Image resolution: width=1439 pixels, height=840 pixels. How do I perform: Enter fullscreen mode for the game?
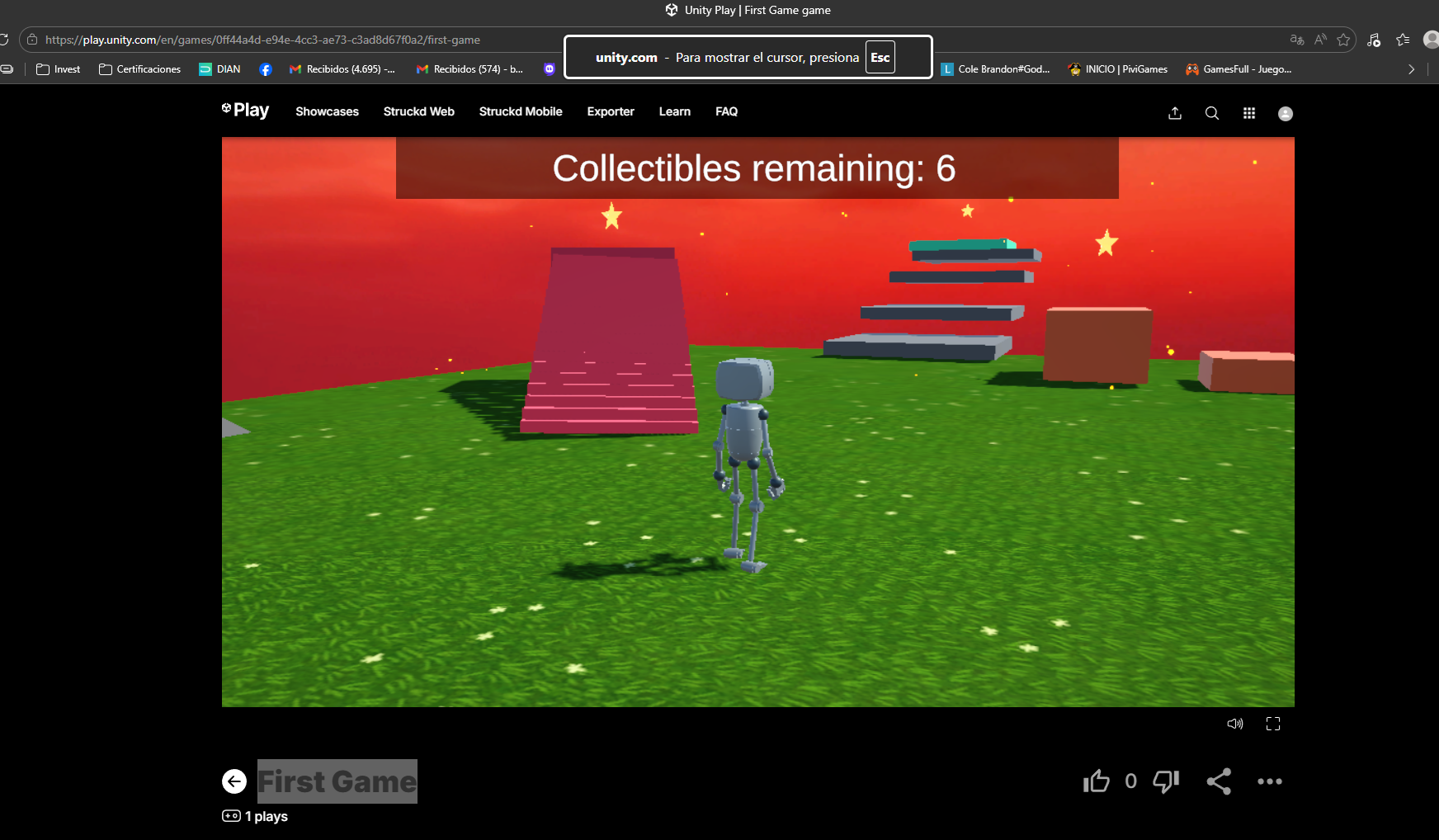(x=1273, y=724)
